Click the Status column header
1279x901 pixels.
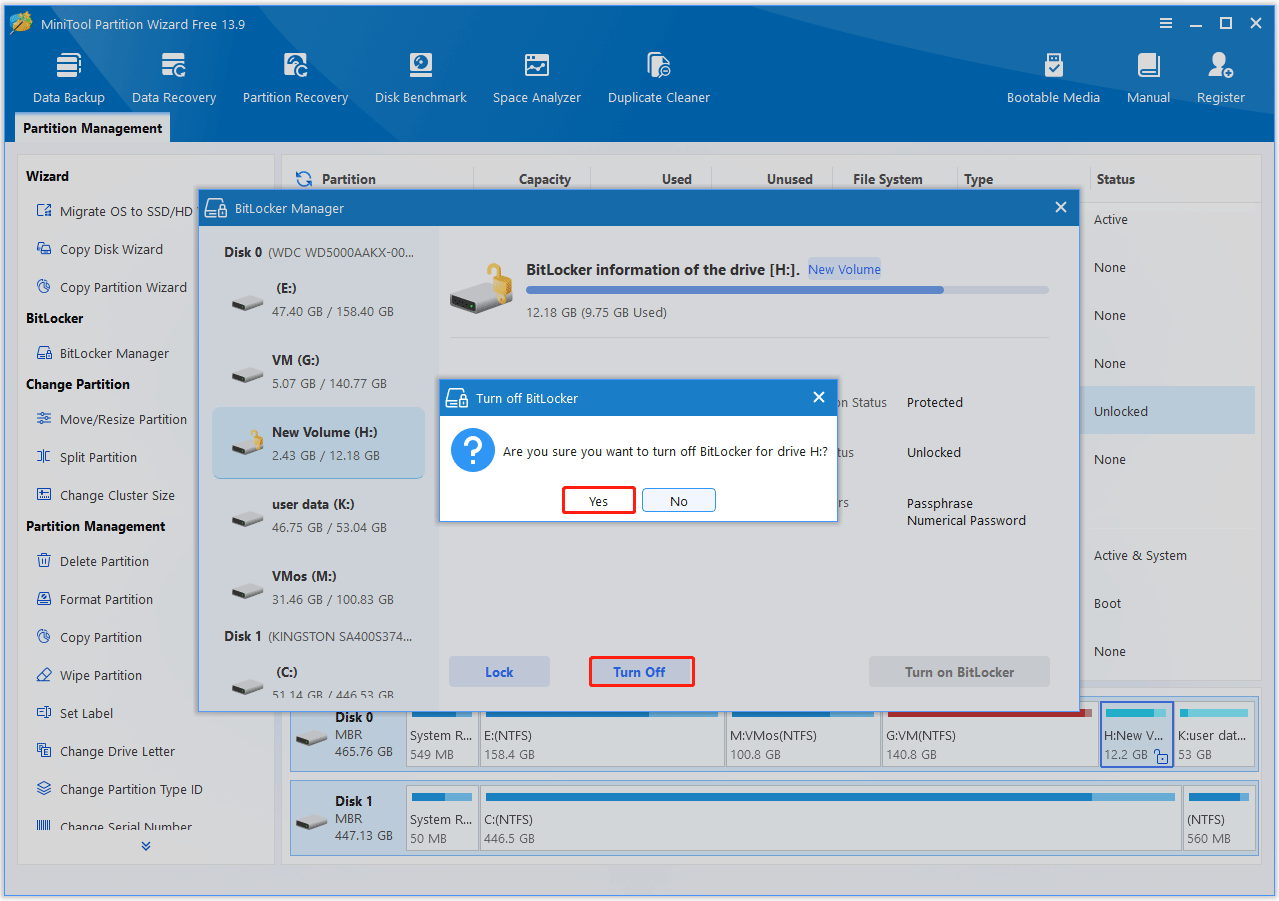[x=1115, y=179]
